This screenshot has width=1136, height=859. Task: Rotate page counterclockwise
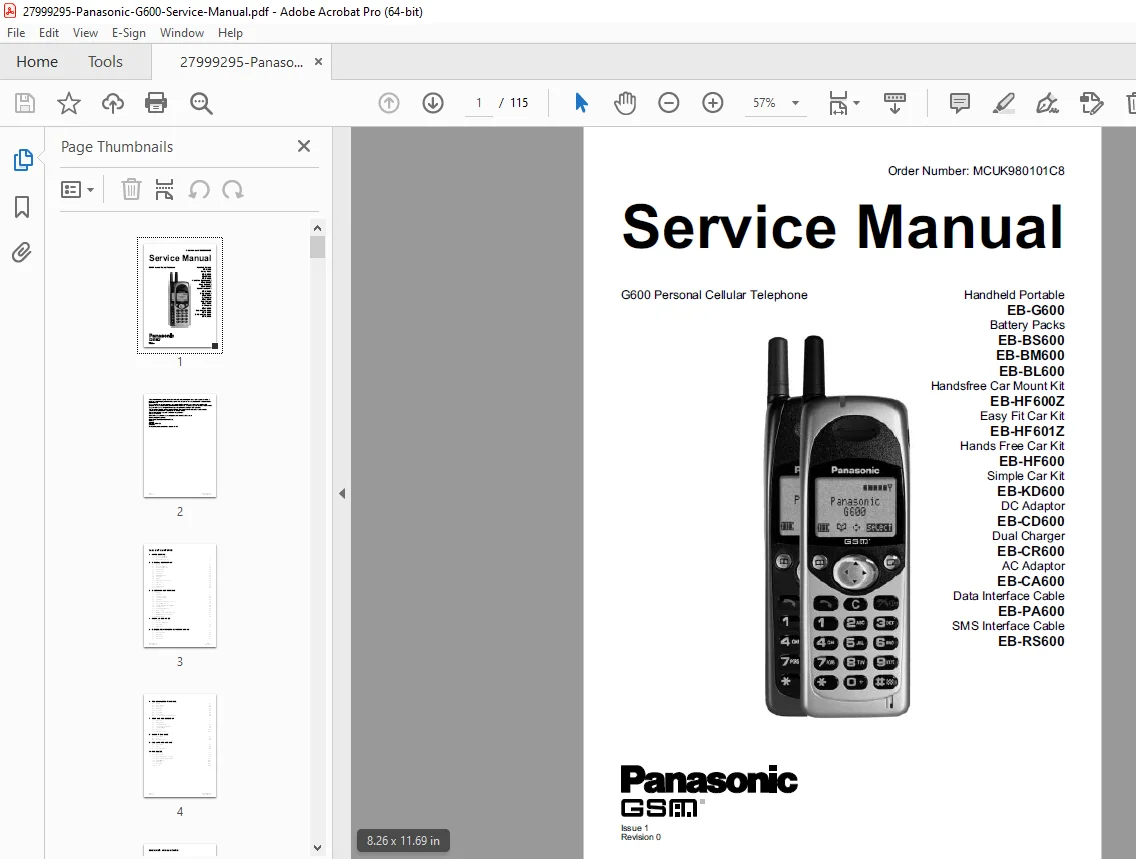(x=199, y=190)
